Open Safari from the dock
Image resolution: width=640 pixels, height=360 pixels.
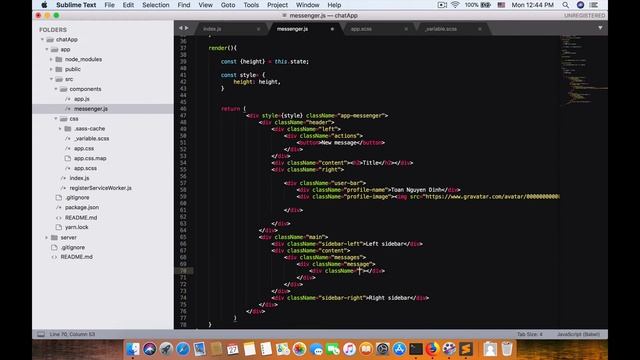pos(182,349)
